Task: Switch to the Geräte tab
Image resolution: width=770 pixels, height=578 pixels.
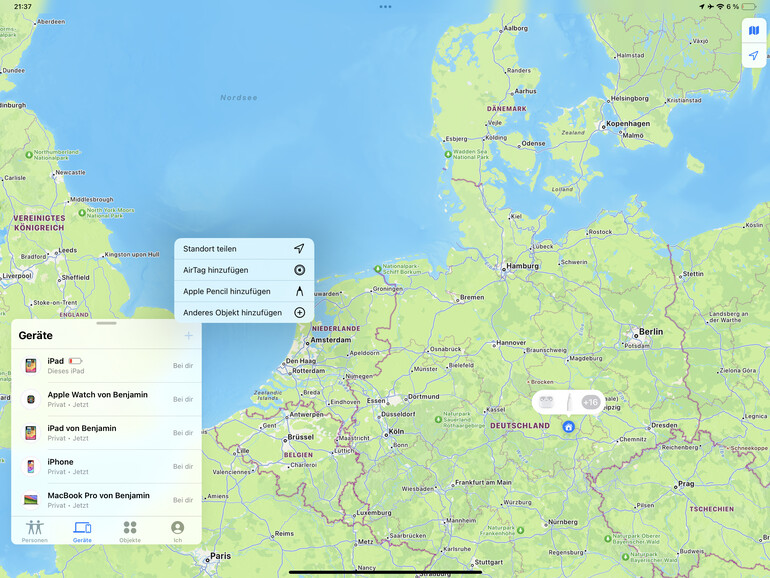Action: click(x=82, y=531)
